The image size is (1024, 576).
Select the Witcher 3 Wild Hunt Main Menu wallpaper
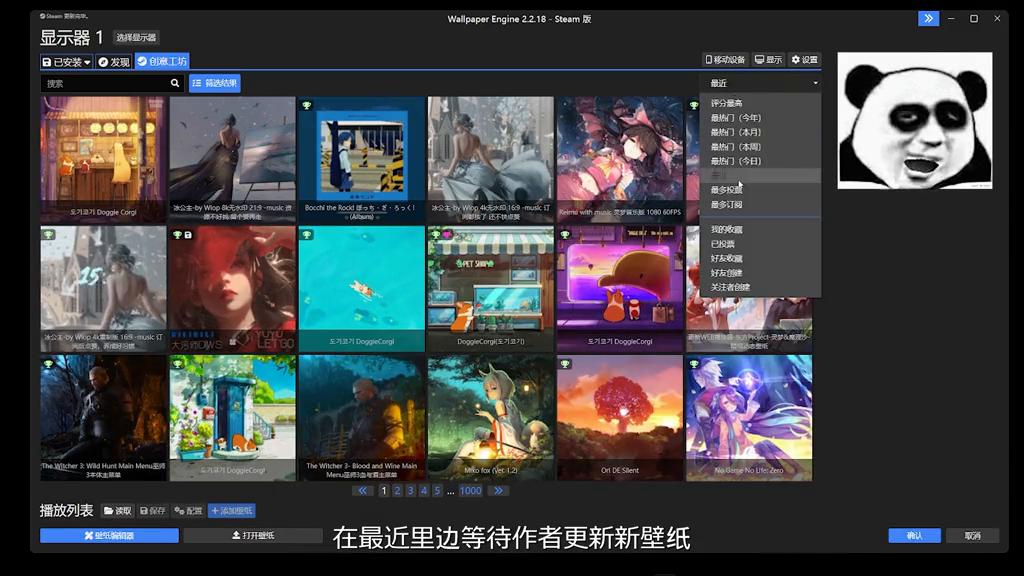pyautogui.click(x=103, y=418)
